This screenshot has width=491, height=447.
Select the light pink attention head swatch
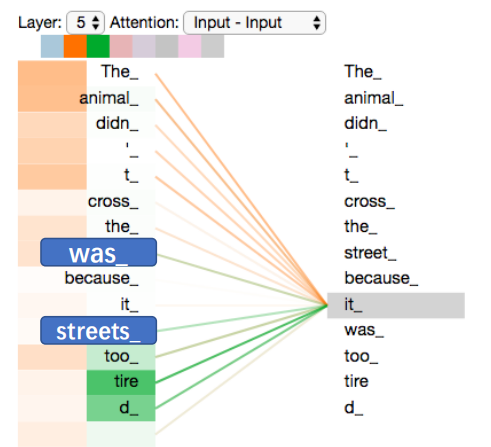coord(190,46)
